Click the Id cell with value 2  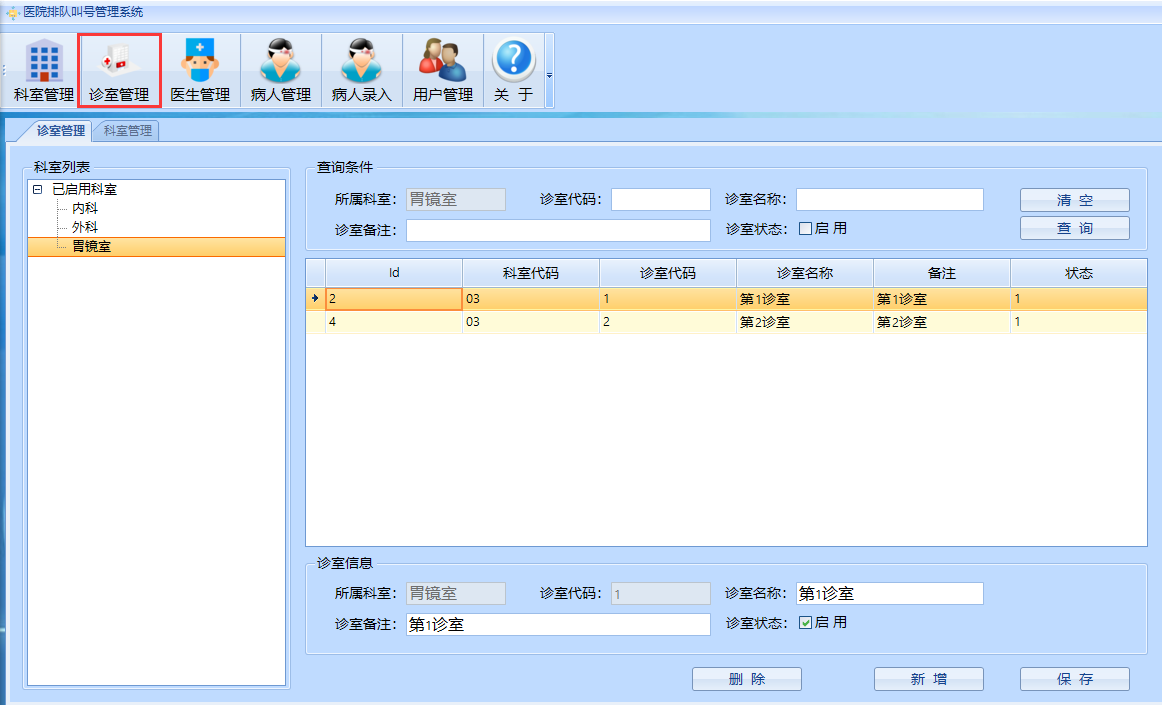tap(394, 299)
